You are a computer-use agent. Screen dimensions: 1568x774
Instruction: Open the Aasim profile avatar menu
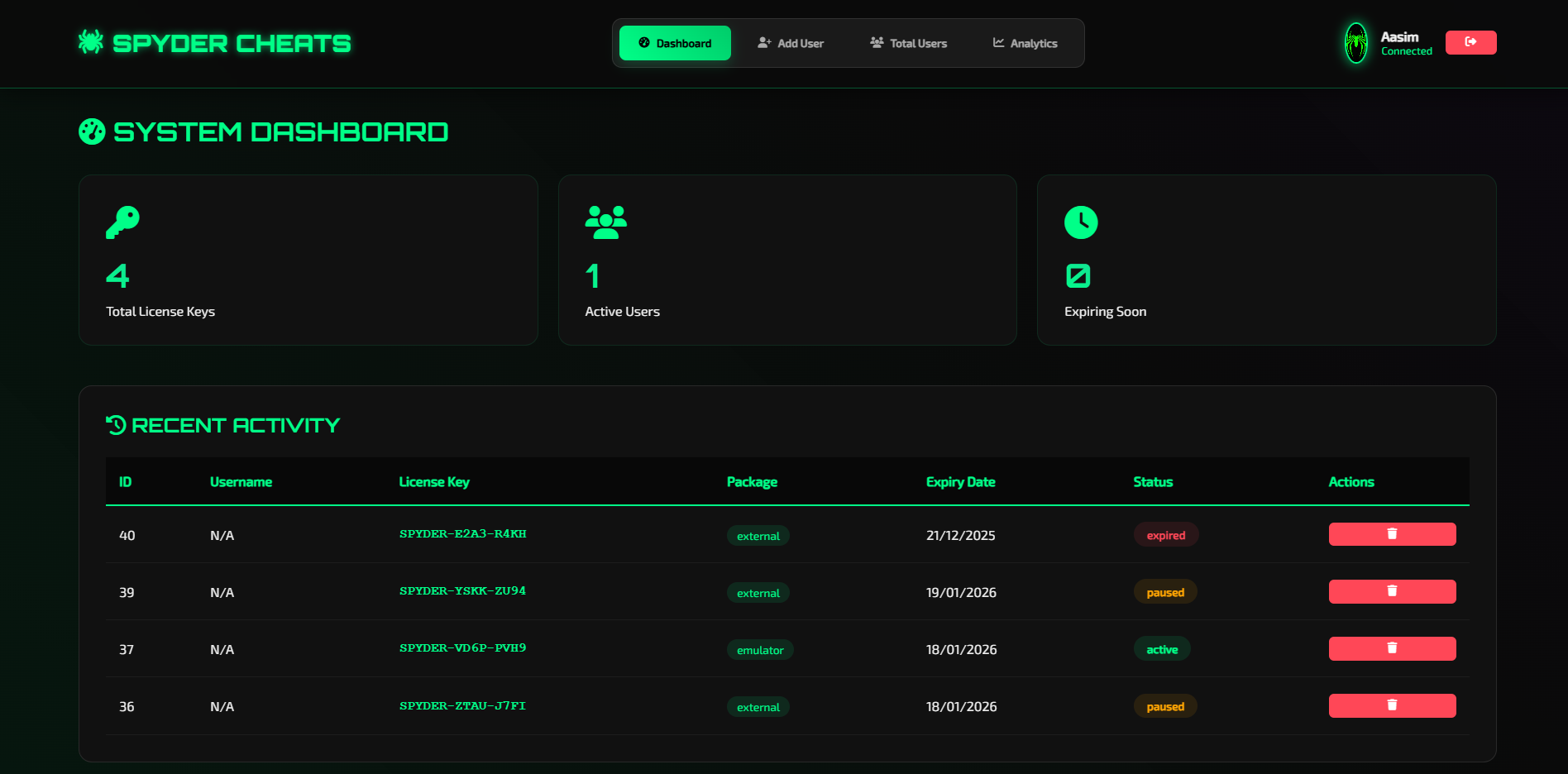(x=1356, y=42)
